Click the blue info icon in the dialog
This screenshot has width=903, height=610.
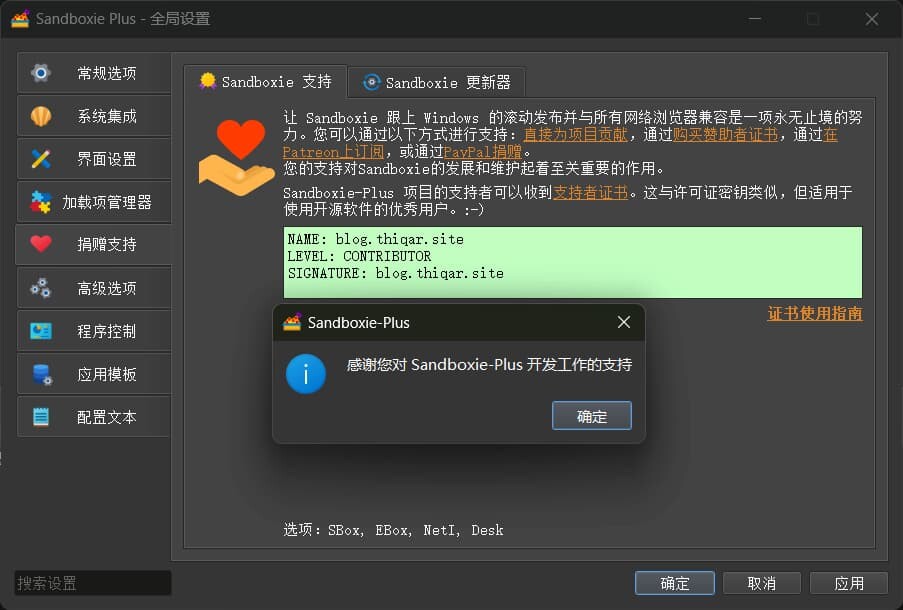[306, 374]
